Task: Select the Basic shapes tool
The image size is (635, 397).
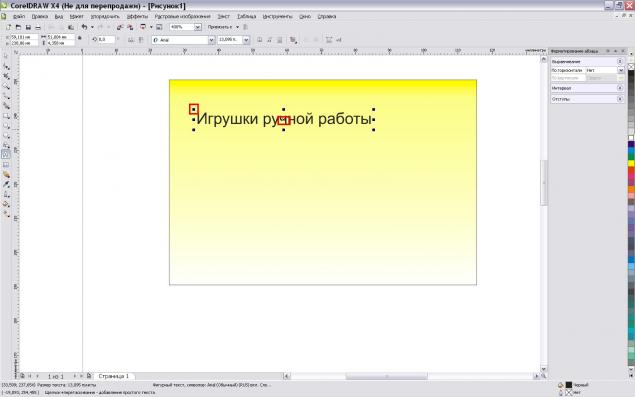Action: (x=6, y=145)
